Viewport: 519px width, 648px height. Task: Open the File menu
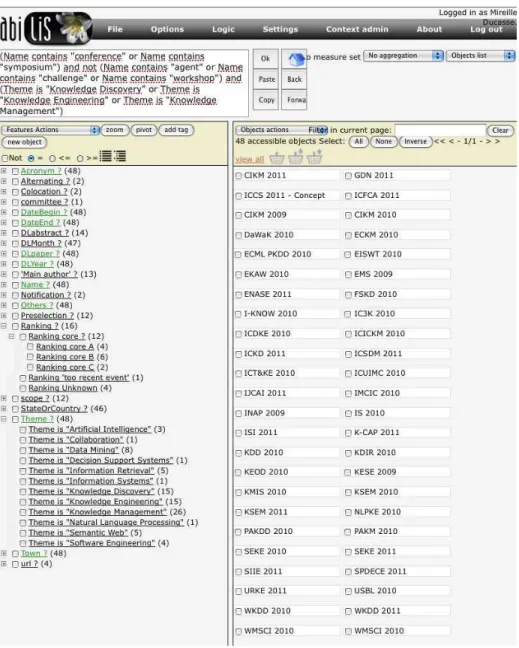point(115,29)
